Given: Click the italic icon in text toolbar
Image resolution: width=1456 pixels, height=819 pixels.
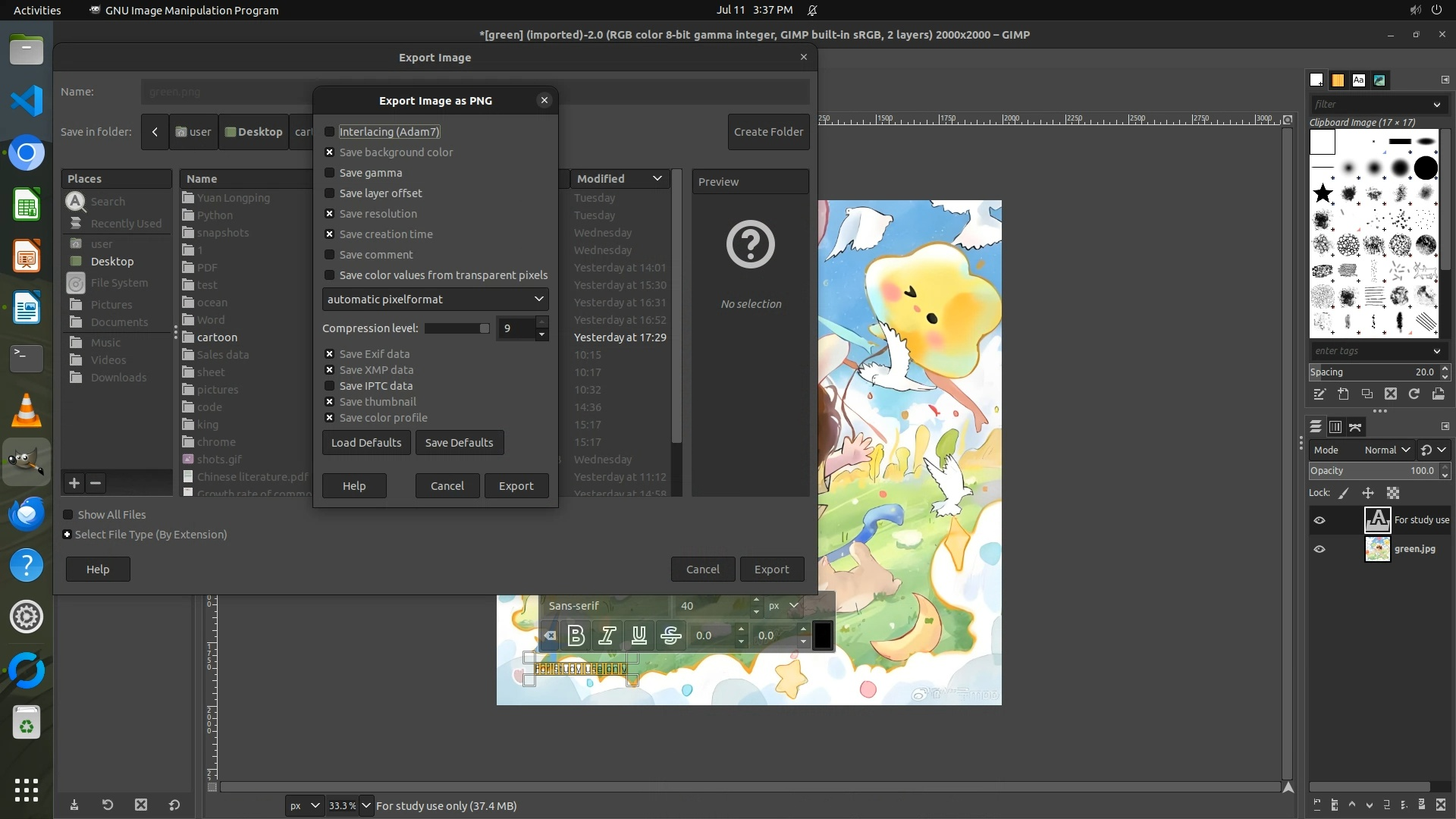Looking at the screenshot, I should pos(607,635).
